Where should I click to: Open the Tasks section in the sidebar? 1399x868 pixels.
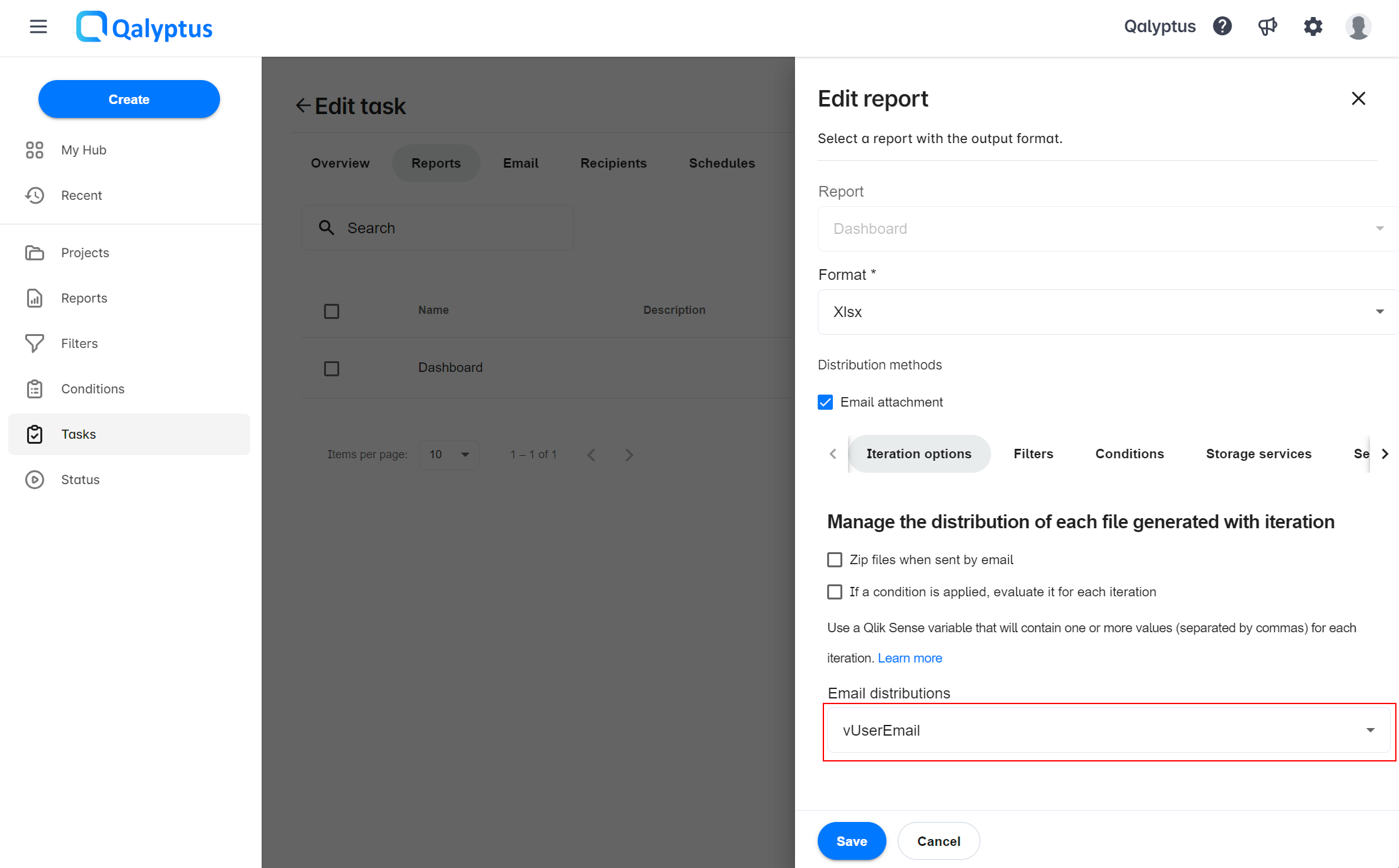78,434
